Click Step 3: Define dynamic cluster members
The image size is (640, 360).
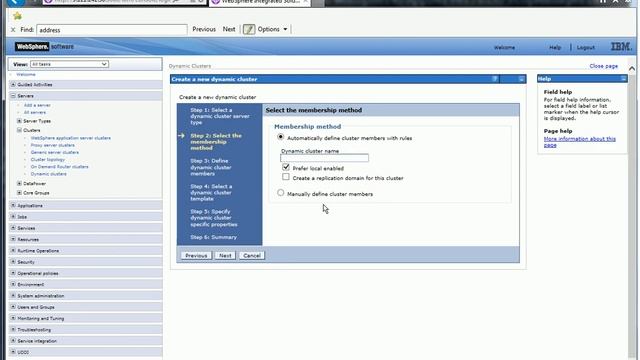[211, 167]
